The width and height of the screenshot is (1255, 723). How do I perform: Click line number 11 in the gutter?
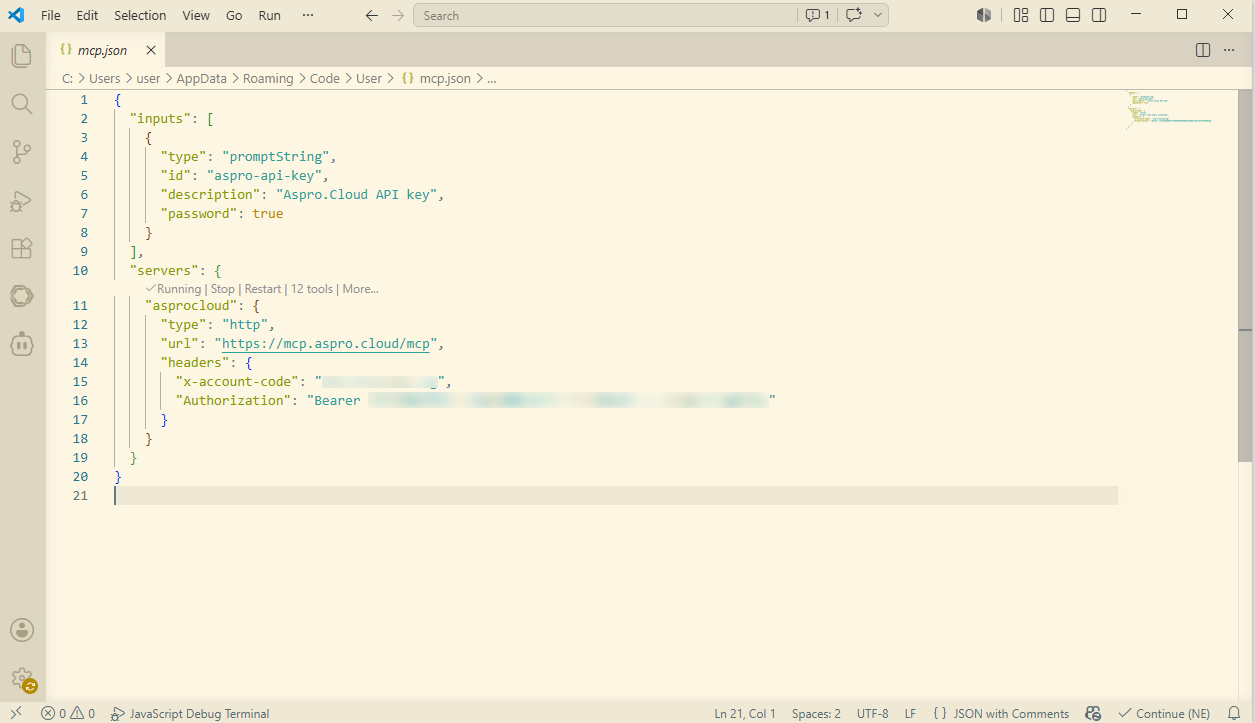coord(80,306)
